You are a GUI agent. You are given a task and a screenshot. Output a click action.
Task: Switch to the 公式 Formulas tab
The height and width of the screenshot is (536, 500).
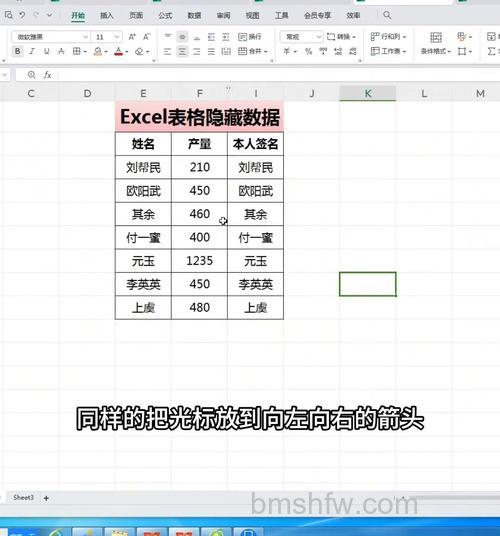tap(165, 15)
